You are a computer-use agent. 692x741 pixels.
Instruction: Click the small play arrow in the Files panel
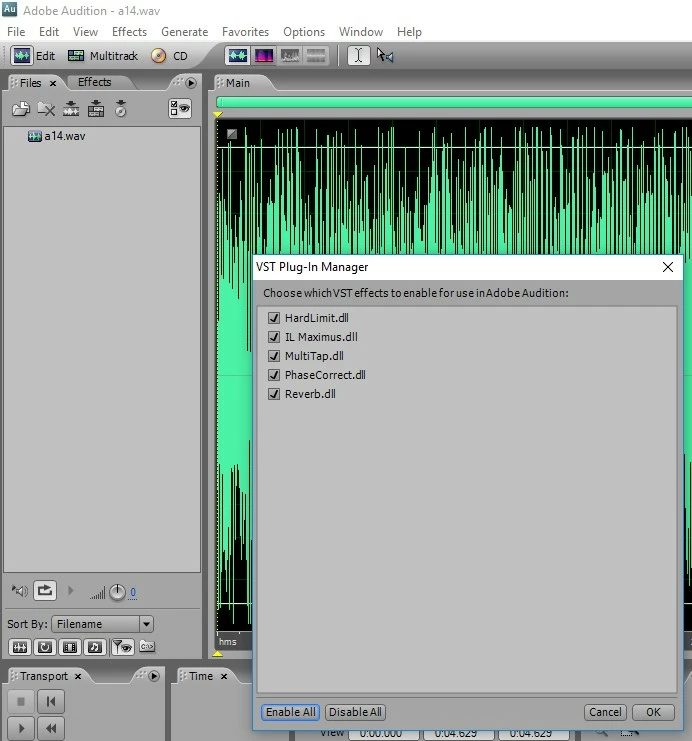click(70, 591)
